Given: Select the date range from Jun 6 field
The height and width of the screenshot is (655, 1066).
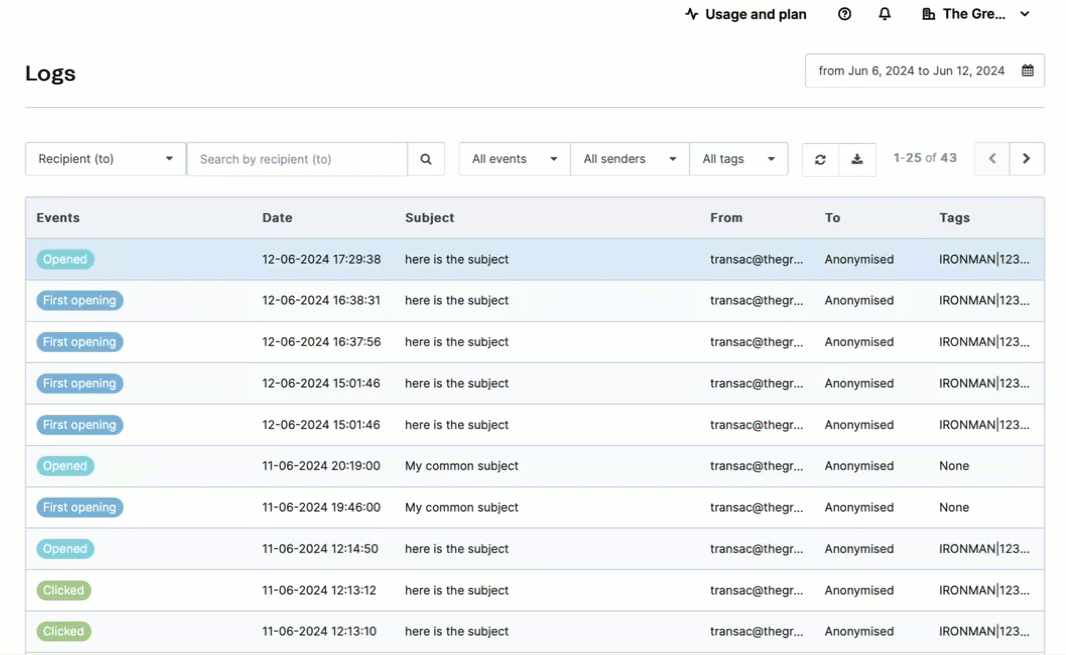Looking at the screenshot, I should 911,71.
